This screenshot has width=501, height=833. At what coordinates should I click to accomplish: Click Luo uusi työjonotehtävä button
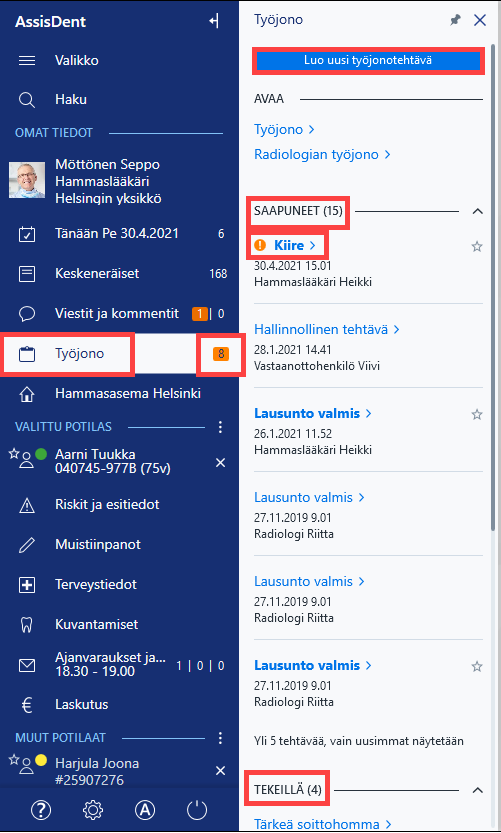tap(368, 61)
